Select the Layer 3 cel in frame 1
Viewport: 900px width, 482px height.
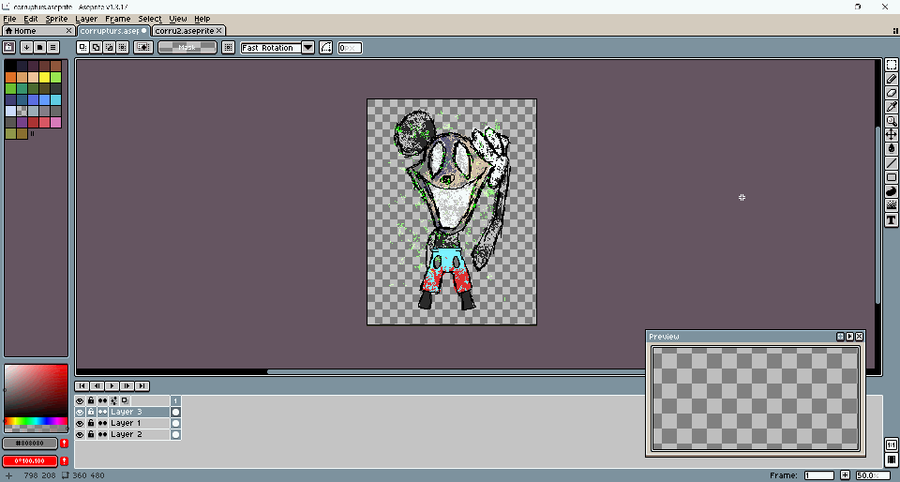click(x=176, y=412)
